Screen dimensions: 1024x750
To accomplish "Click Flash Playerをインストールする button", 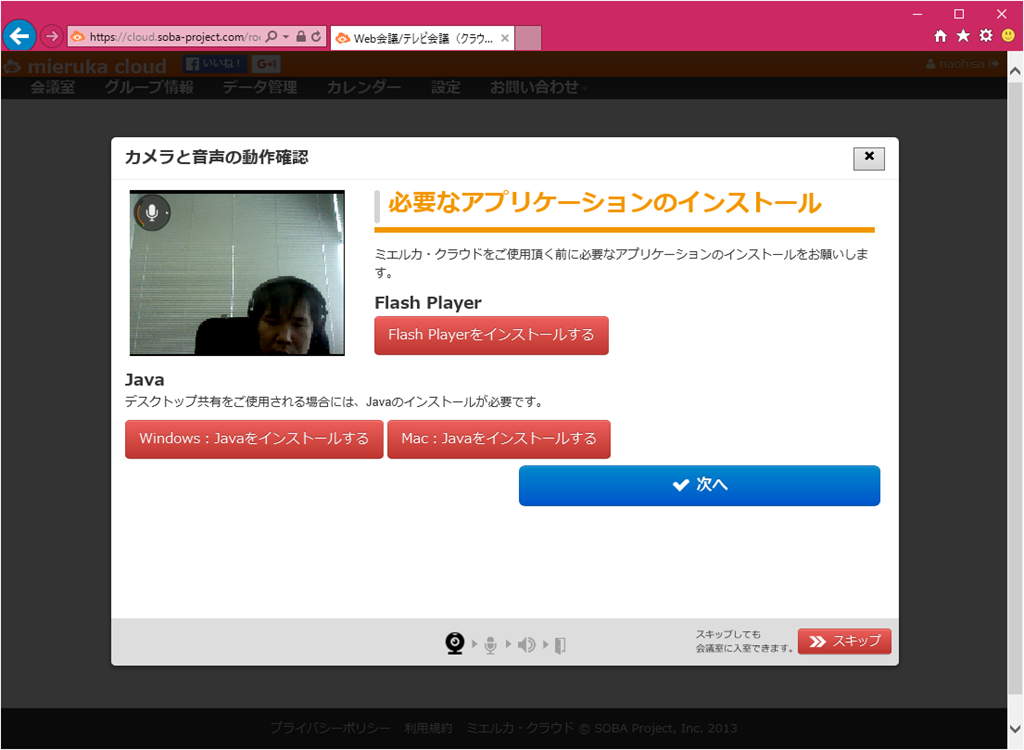I will [x=491, y=335].
